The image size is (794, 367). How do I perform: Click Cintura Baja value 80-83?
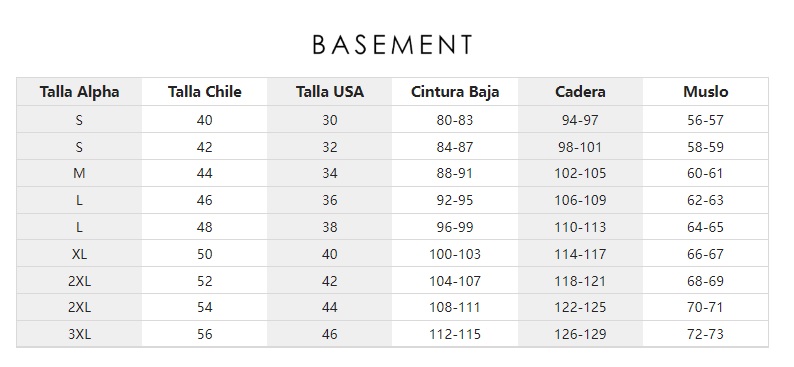coord(455,120)
